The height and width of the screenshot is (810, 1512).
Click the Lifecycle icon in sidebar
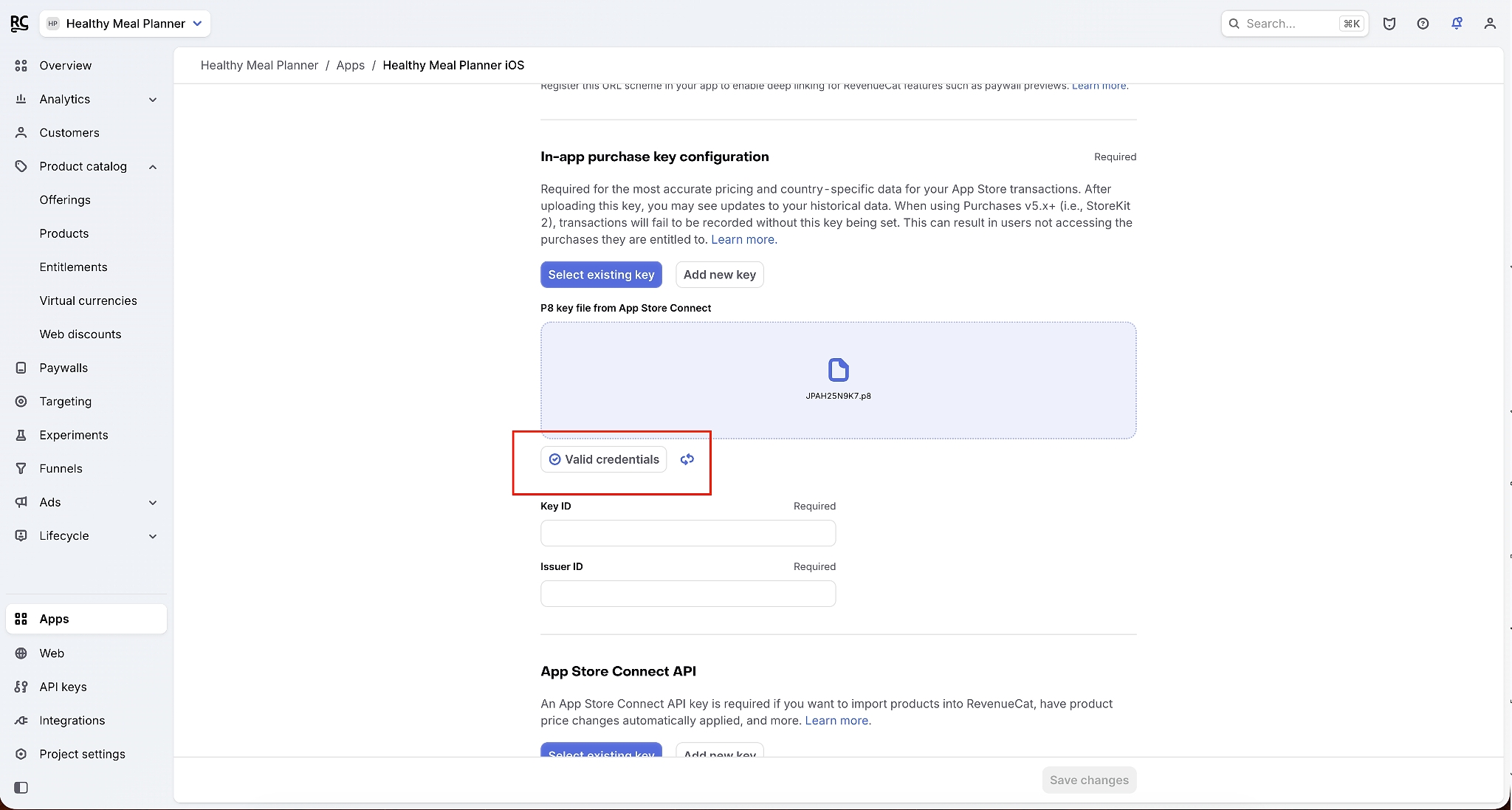pyautogui.click(x=21, y=536)
